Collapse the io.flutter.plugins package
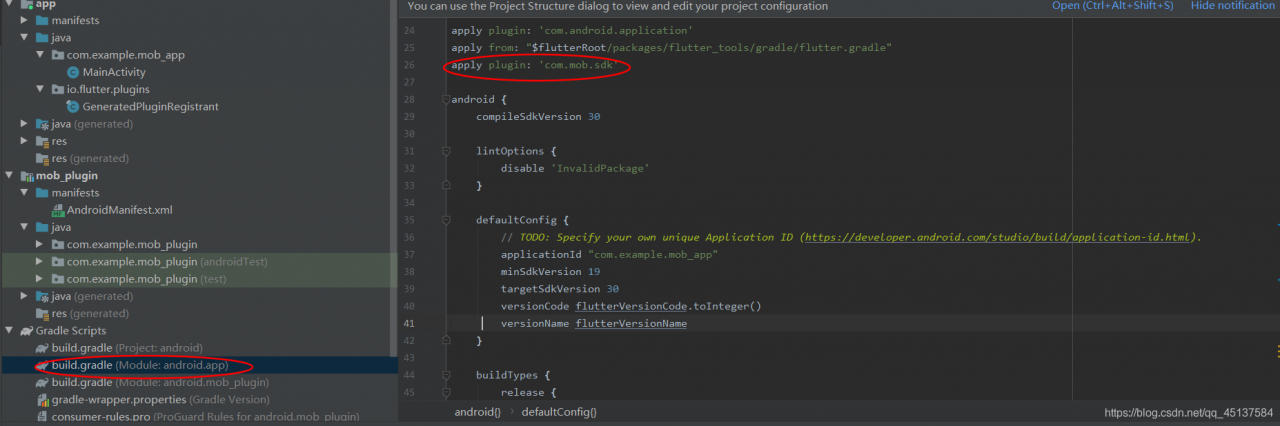 point(40,89)
